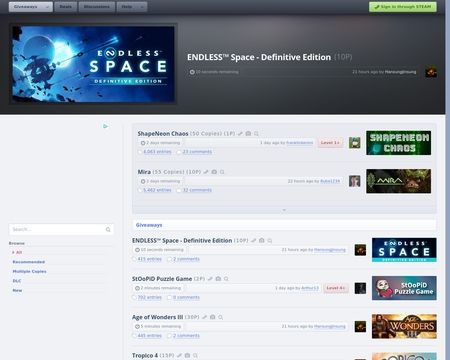
Task: Click the Level 1+ badge on ShapeNeon Chaos
Action: click(330, 143)
